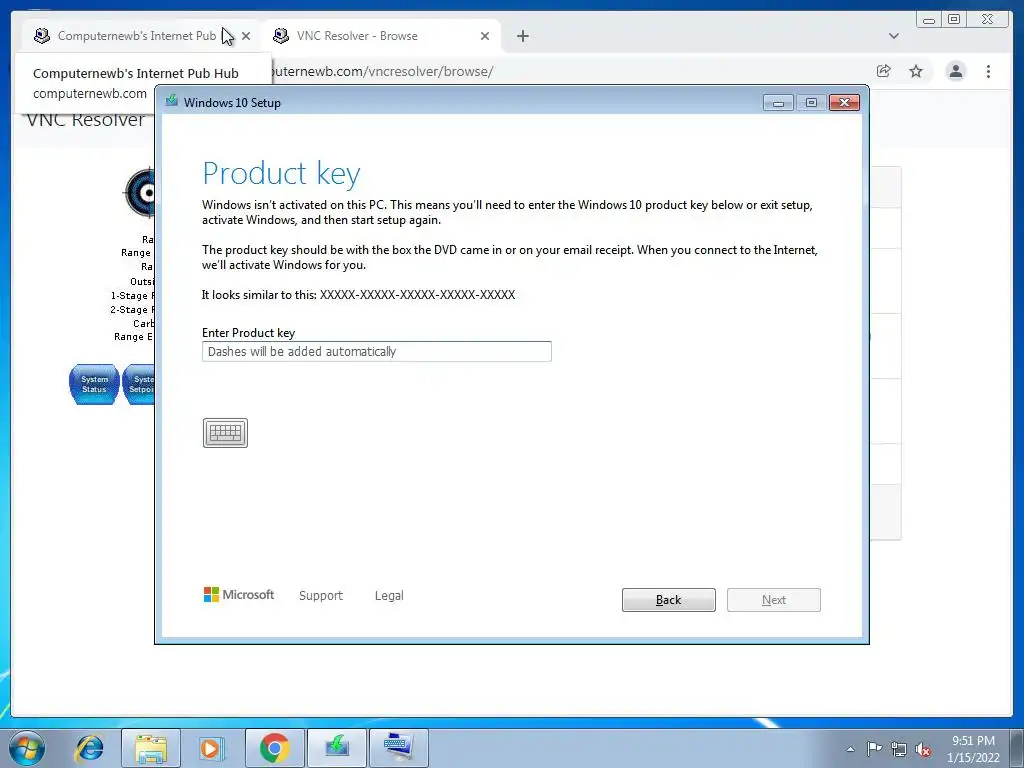Select the Windows 10 Setup taskbar icon
The height and width of the screenshot is (768, 1024).
click(336, 748)
